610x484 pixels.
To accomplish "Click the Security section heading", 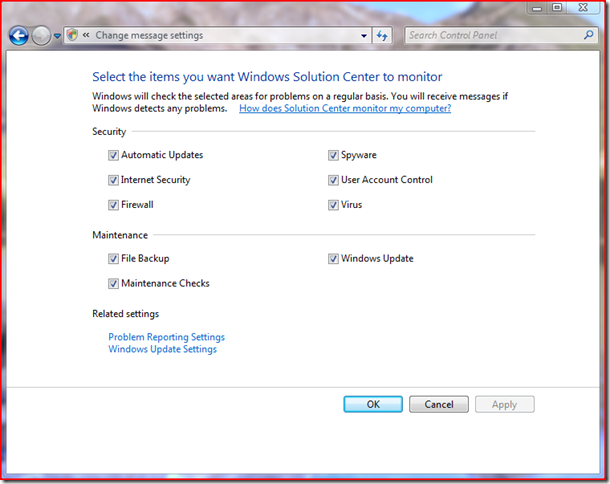I will (109, 132).
